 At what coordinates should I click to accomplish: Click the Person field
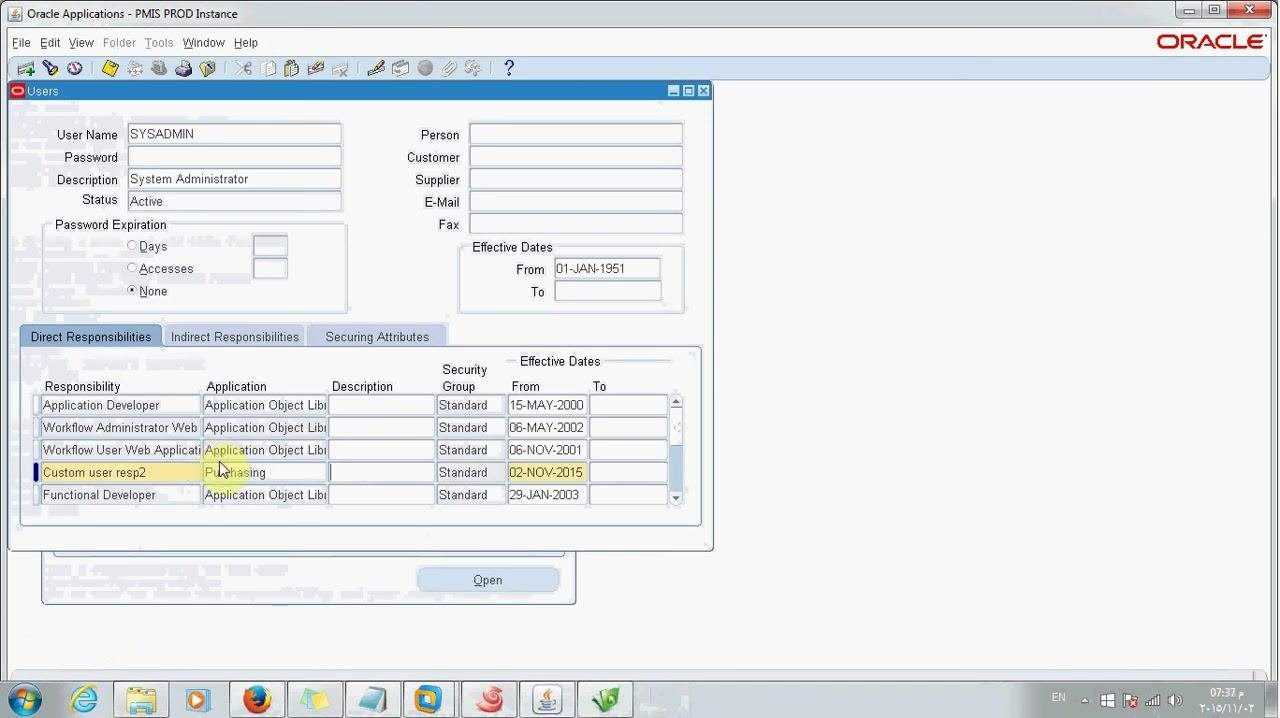pyautogui.click(x=576, y=134)
